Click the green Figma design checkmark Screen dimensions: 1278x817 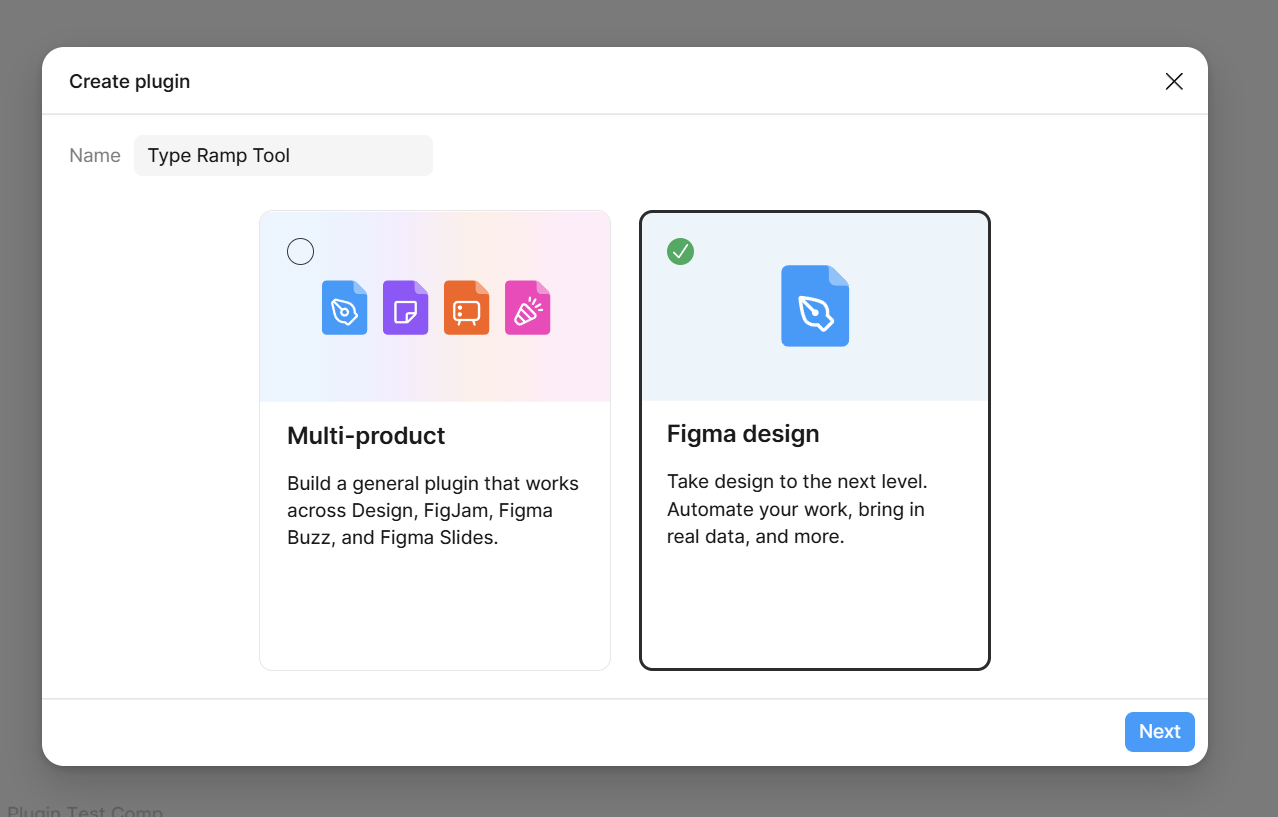point(680,251)
